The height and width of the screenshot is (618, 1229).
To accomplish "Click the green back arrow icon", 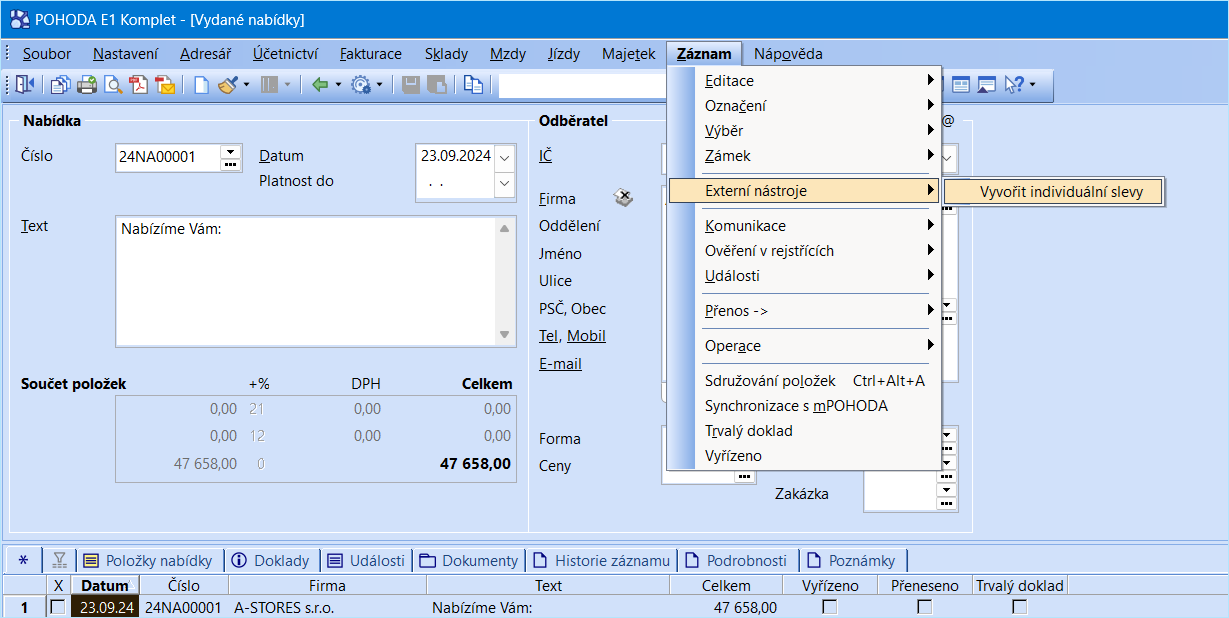I will tap(320, 86).
